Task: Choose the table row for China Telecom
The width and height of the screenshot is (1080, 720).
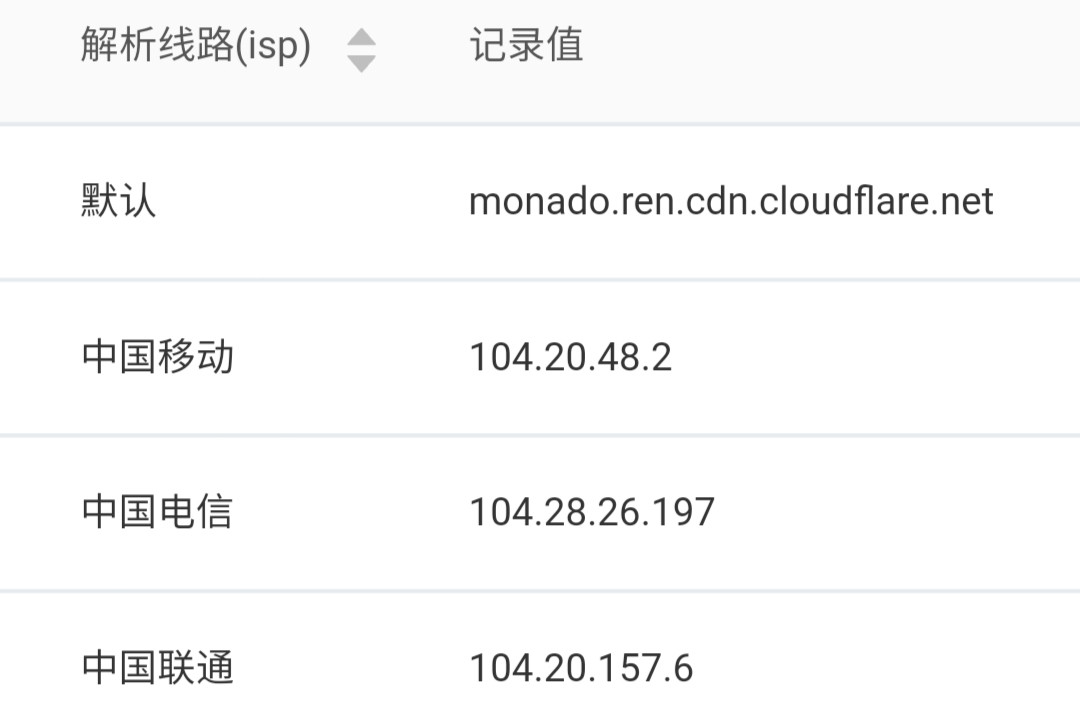Action: 540,513
